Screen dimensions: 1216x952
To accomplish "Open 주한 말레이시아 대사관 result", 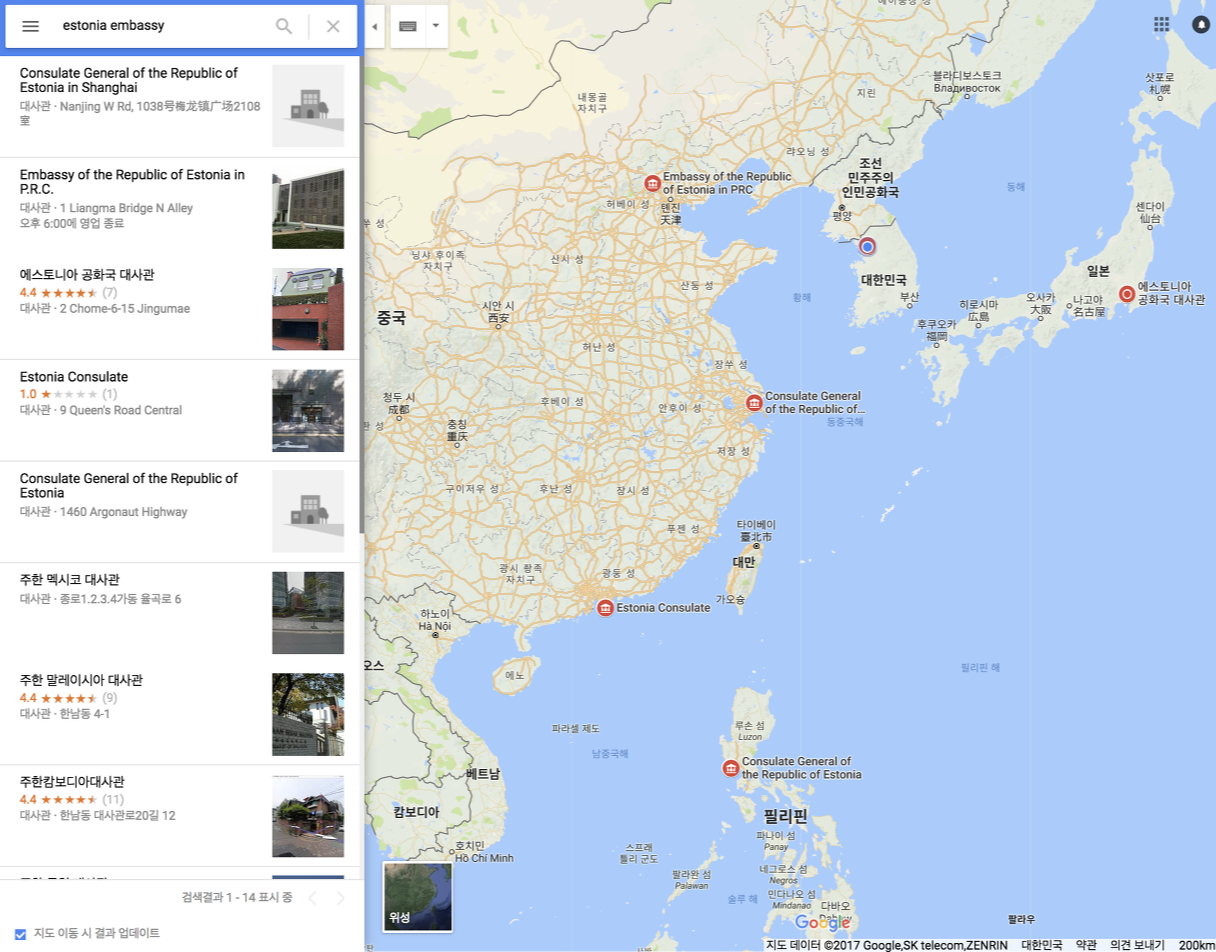I will coord(180,714).
